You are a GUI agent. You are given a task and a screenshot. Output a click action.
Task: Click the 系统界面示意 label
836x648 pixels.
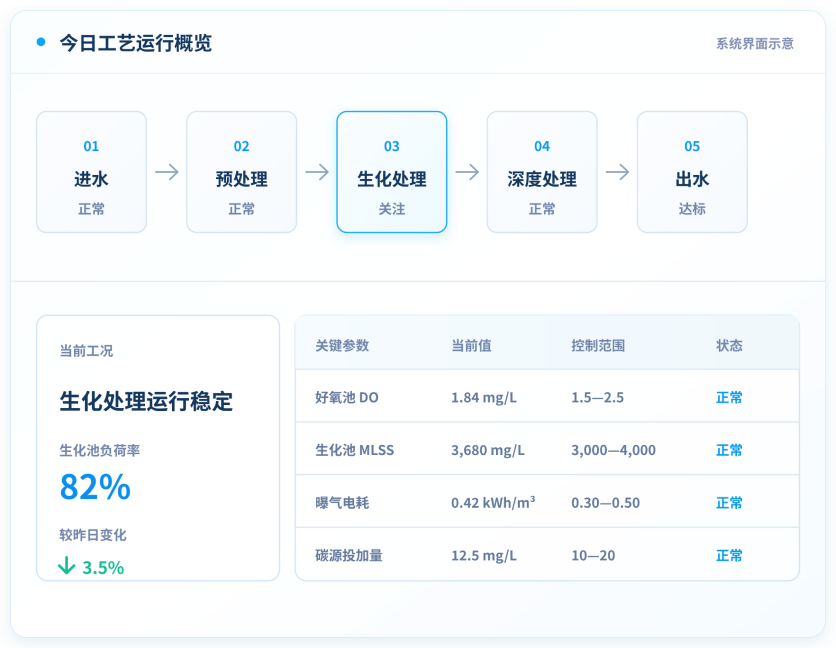(754, 43)
